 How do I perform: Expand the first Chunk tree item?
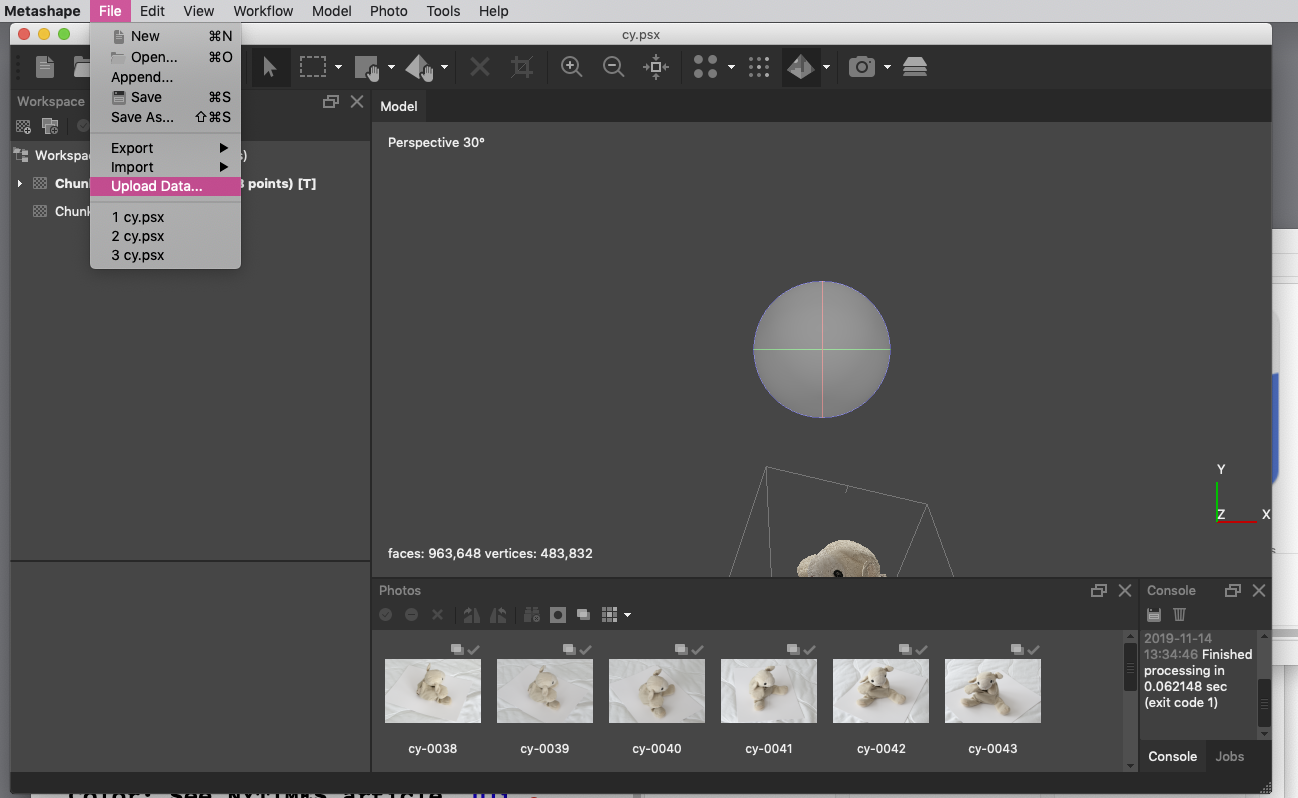point(20,184)
